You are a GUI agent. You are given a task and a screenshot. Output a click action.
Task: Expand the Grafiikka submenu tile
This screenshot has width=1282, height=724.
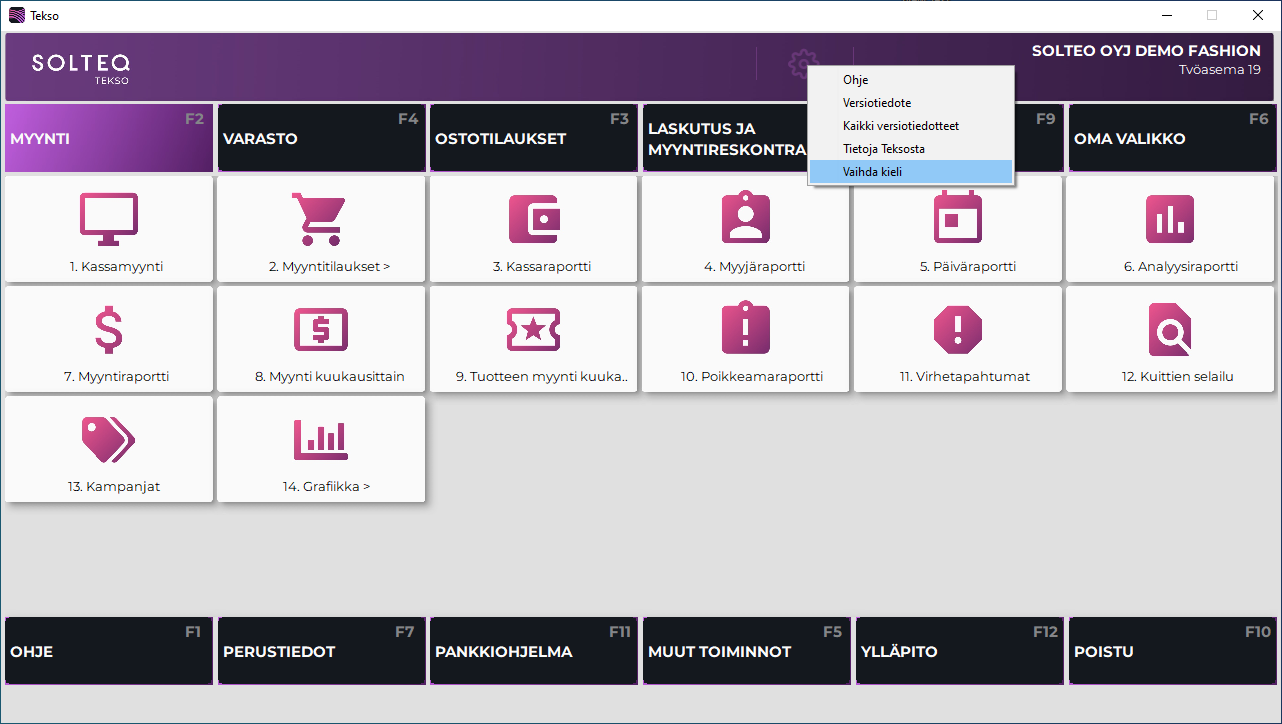point(321,449)
